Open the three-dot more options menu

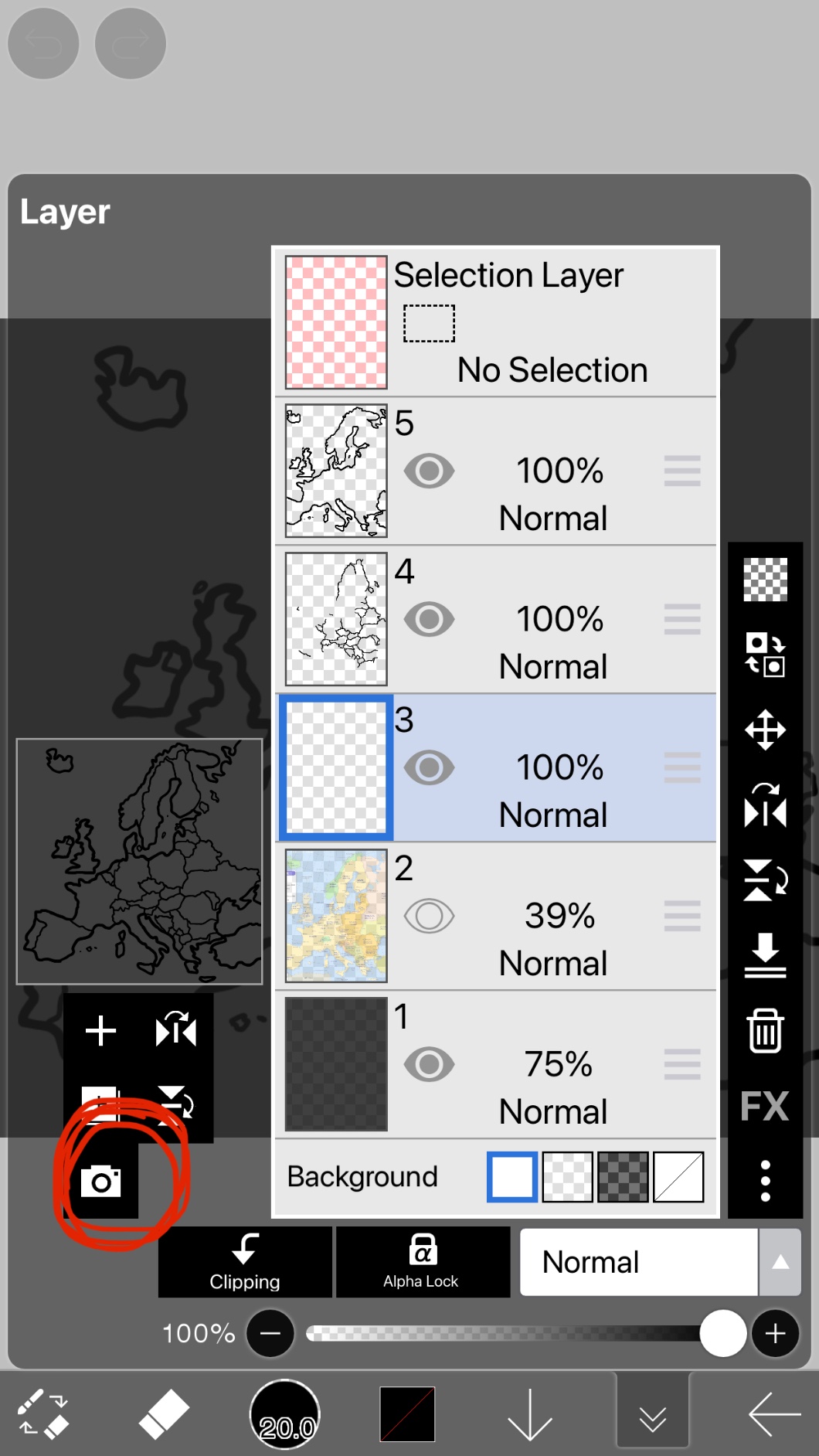765,1180
